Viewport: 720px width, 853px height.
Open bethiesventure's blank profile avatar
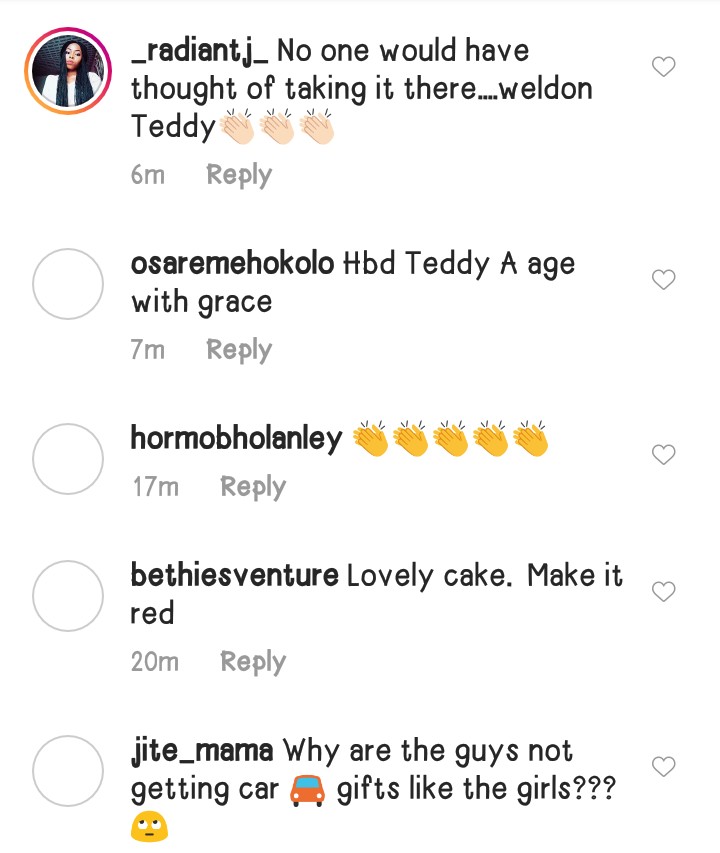tap(68, 596)
